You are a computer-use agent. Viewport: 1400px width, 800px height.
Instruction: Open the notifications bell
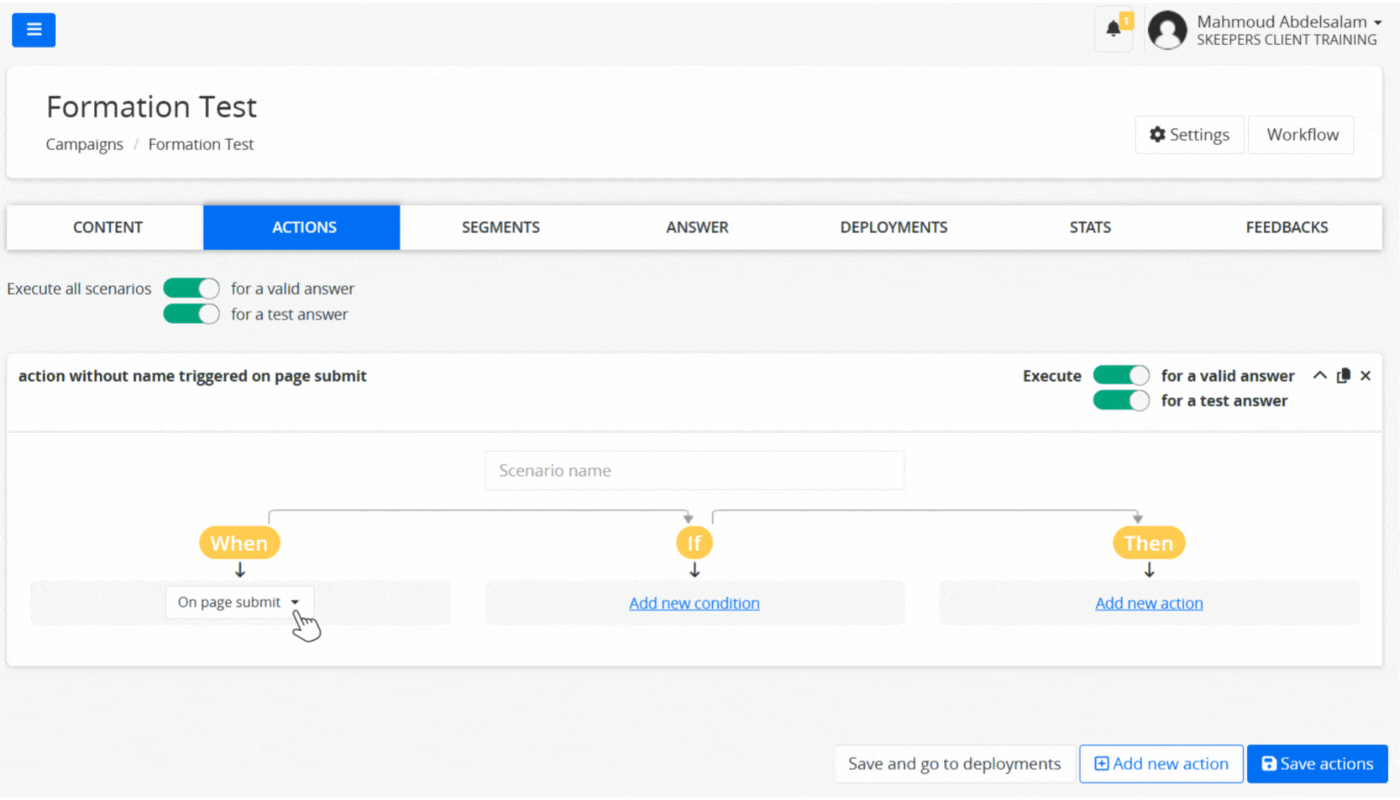coord(1113,29)
